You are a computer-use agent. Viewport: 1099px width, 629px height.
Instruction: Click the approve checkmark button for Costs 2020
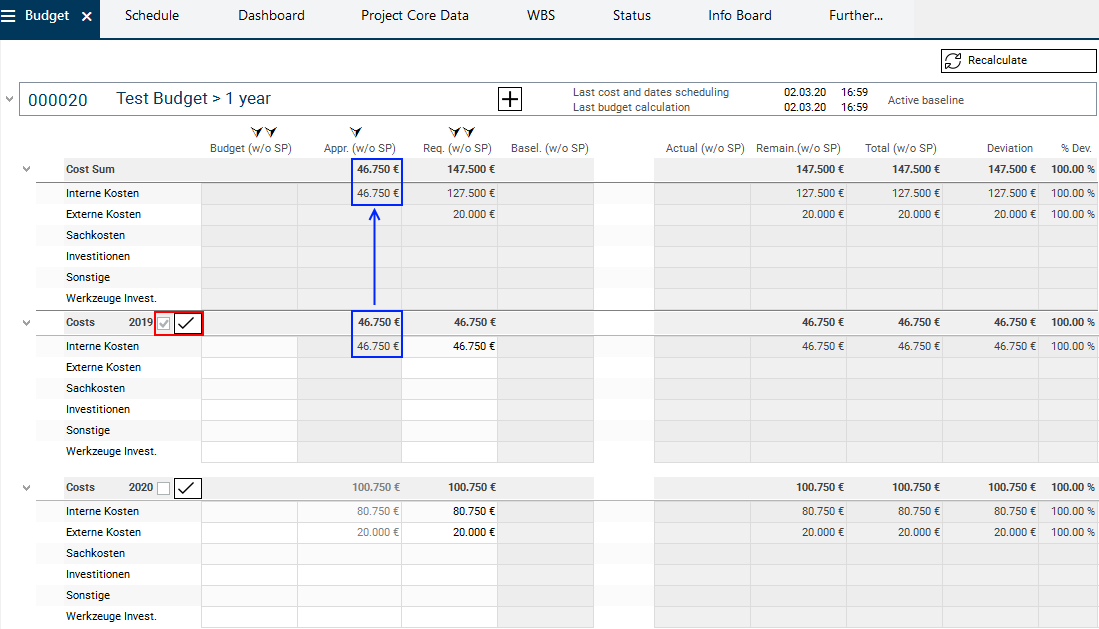point(188,488)
